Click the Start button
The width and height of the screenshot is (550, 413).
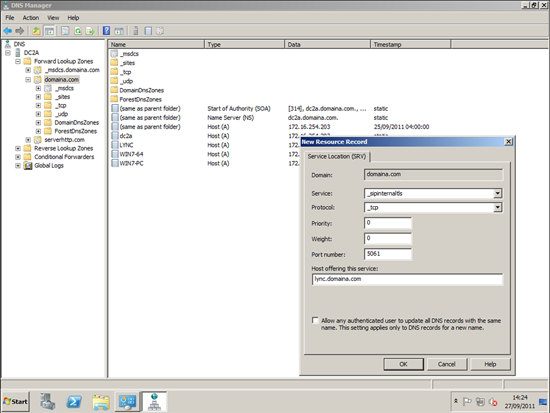pos(15,401)
